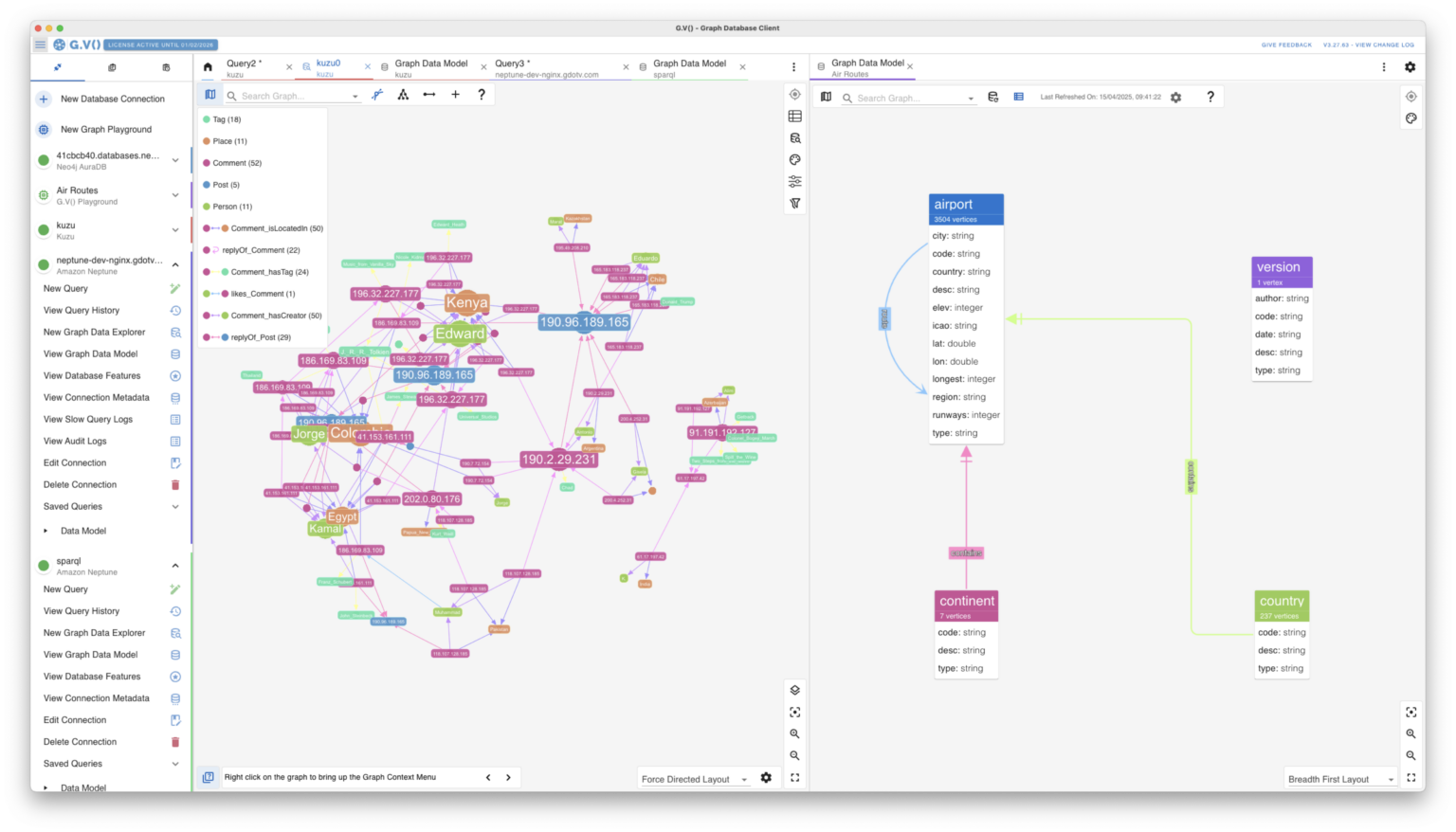Open the home tab icon
1456x832 pixels.
[x=208, y=67]
